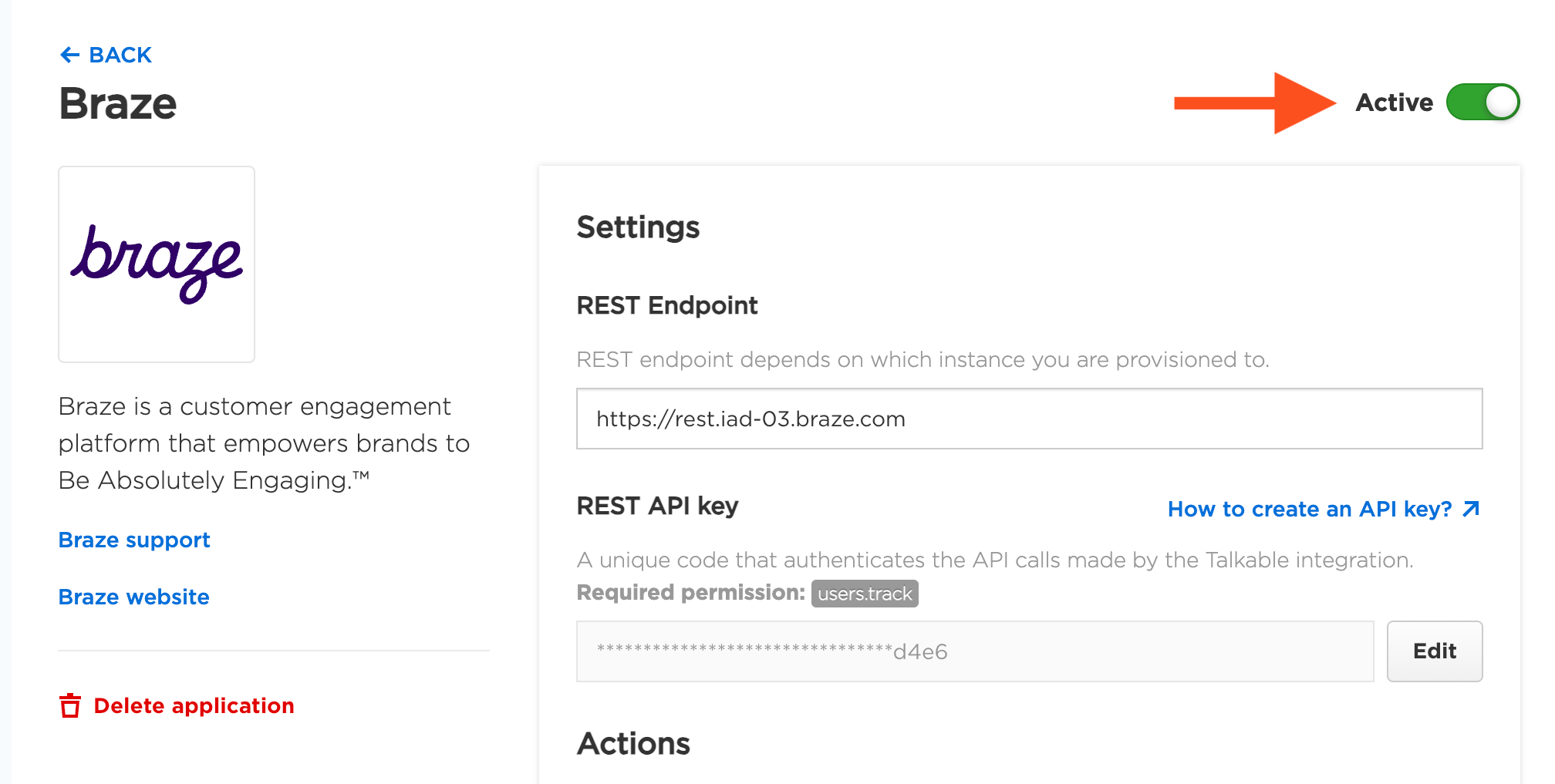Open the Braze website link
Screen dimensions: 1555x784
[x=134, y=597]
